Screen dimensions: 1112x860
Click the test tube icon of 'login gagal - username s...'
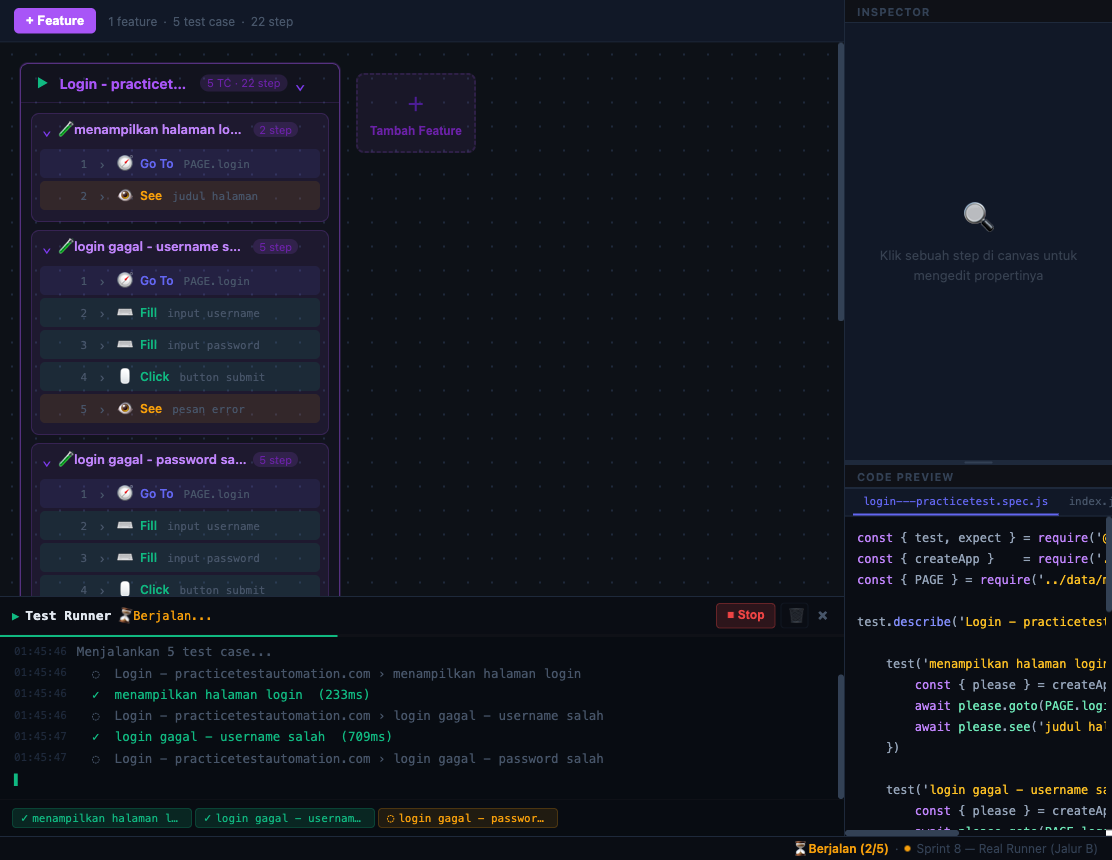click(x=65, y=246)
